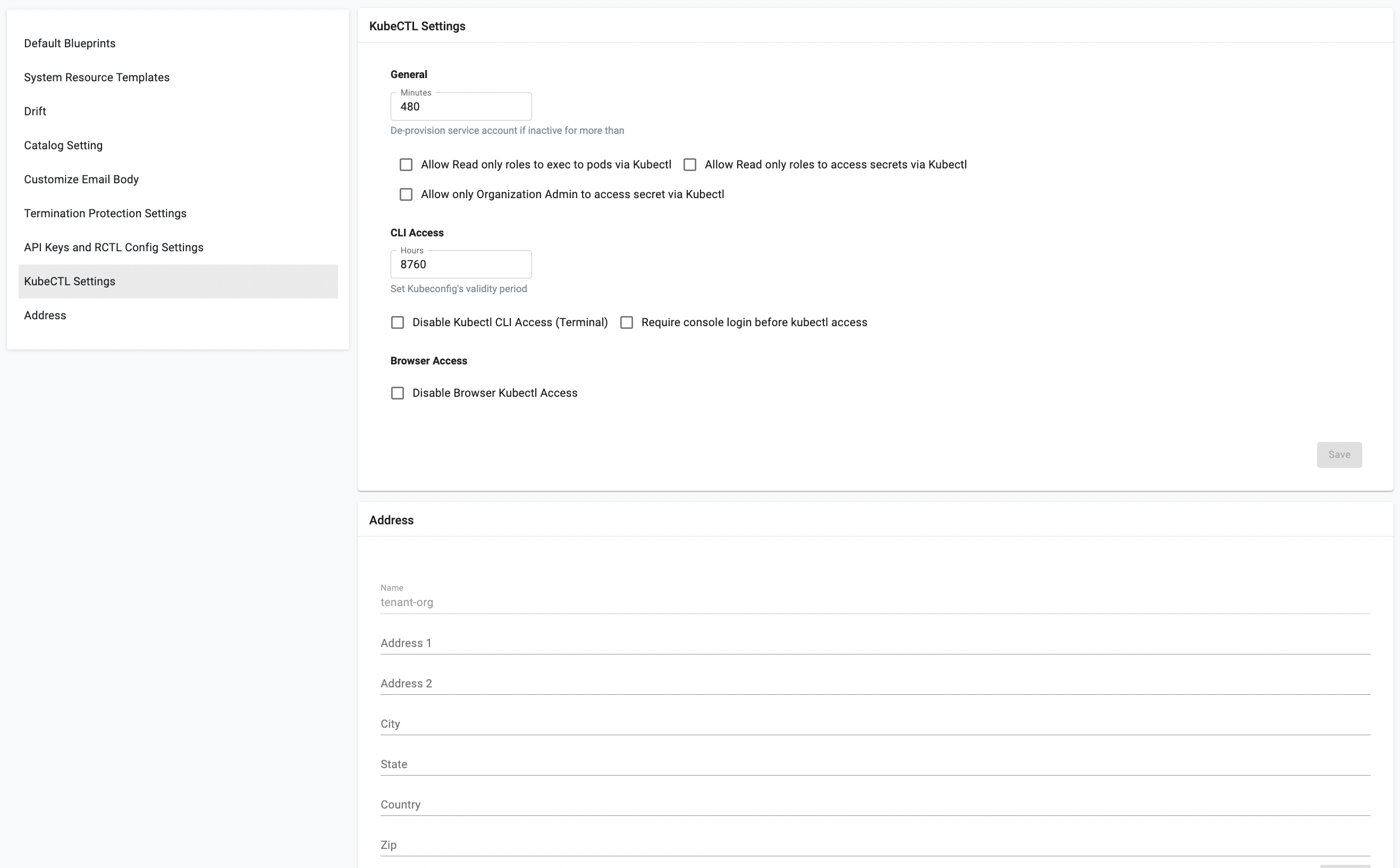Image resolution: width=1400 pixels, height=868 pixels.
Task: Check allow read only roles access secrets
Action: point(690,165)
